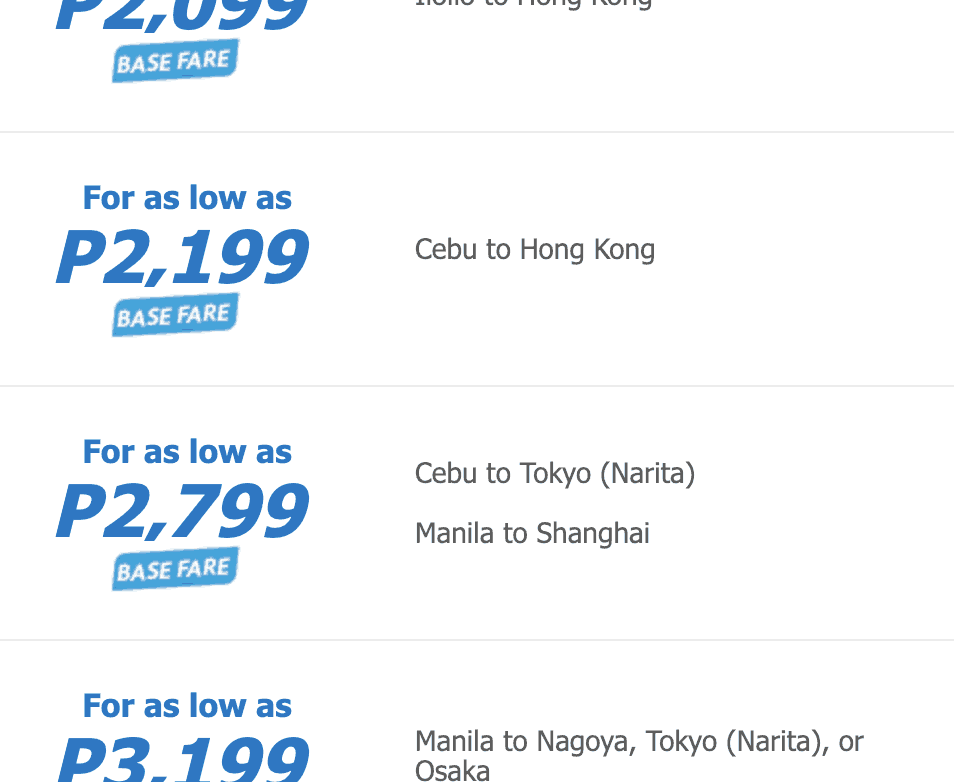The height and width of the screenshot is (782, 954).
Task: Click the Iloilo to Hong Kong route
Action: point(533,3)
